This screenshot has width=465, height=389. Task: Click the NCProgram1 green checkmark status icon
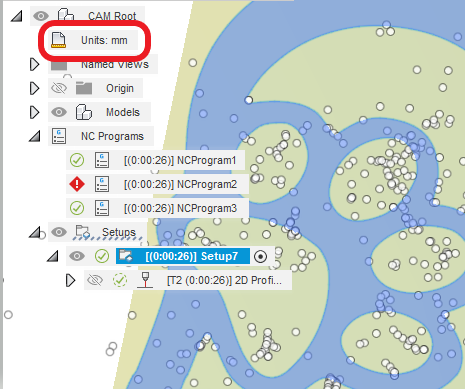tap(77, 160)
